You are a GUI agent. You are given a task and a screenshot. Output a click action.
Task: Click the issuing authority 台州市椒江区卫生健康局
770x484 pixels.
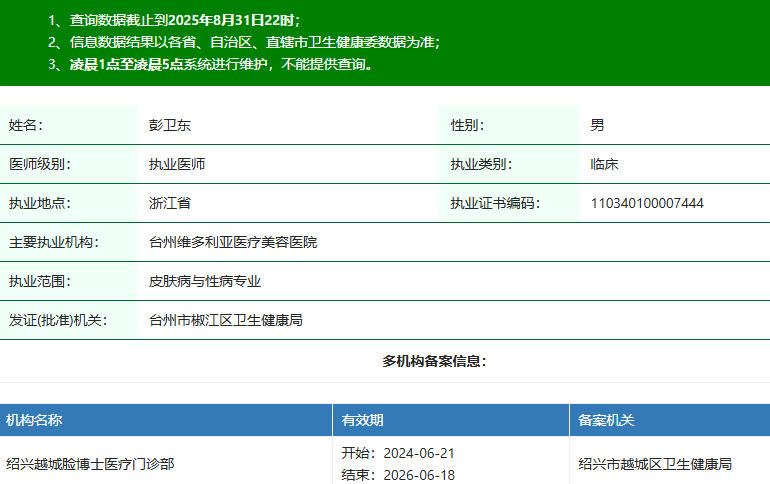[x=226, y=320]
